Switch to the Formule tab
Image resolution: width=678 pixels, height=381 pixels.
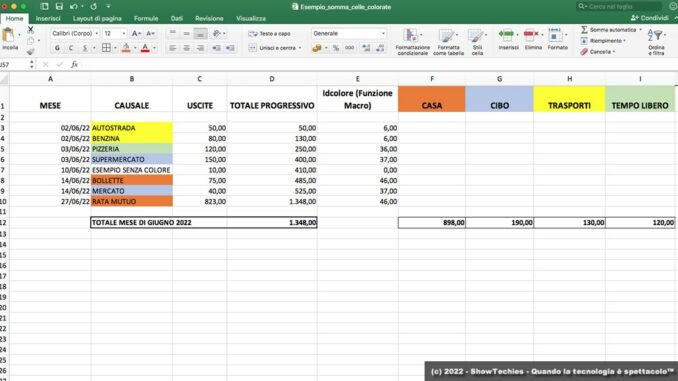point(146,19)
